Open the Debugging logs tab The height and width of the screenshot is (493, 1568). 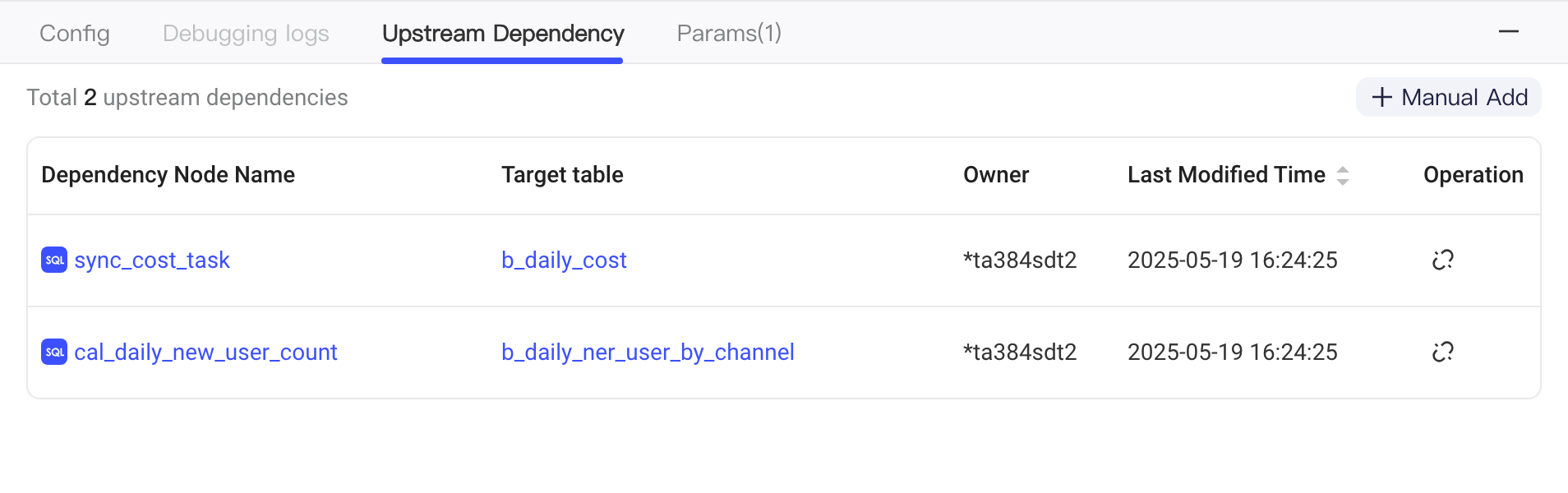(246, 33)
